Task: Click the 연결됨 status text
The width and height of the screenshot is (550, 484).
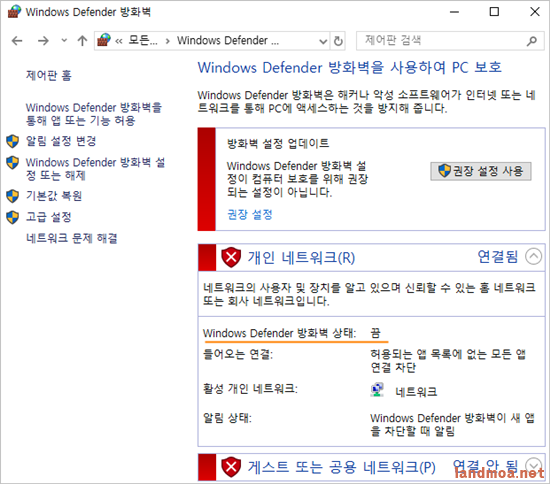Action: tap(498, 256)
